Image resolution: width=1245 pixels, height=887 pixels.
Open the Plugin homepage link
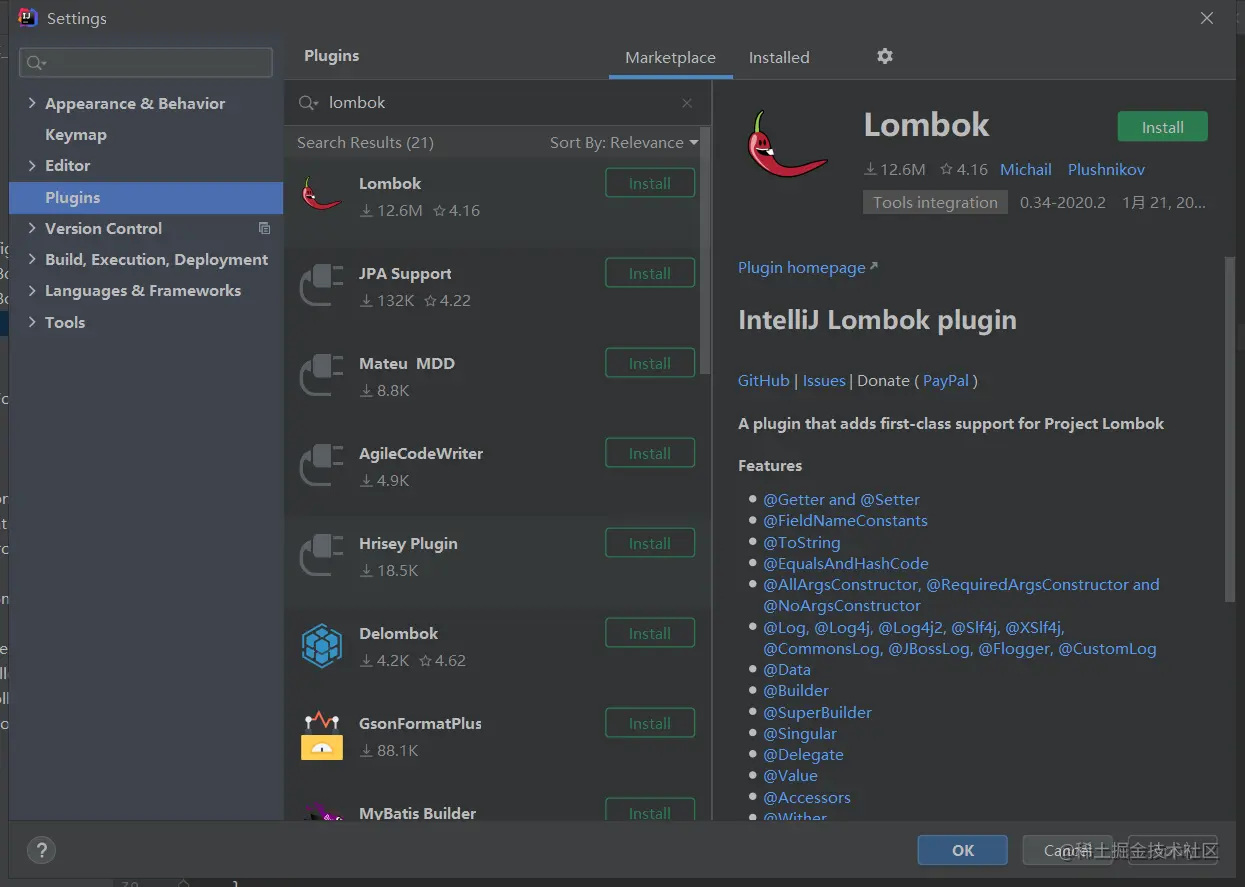(x=807, y=268)
